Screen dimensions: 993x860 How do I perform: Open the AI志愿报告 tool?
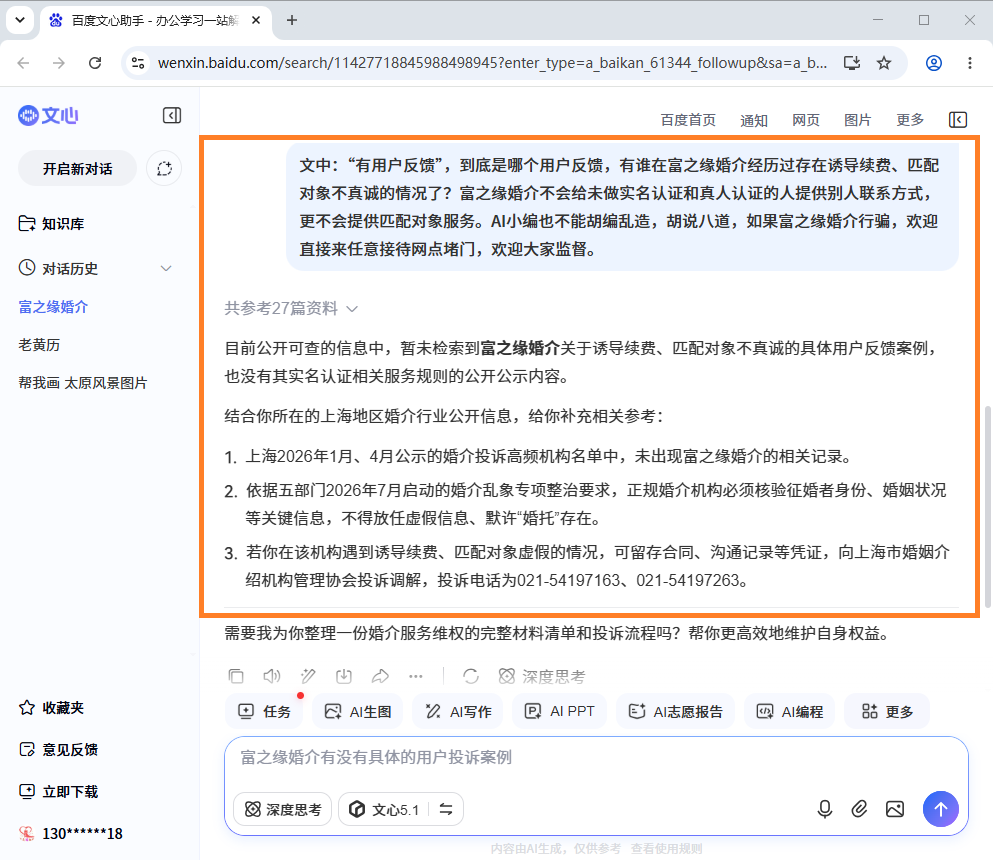[675, 711]
